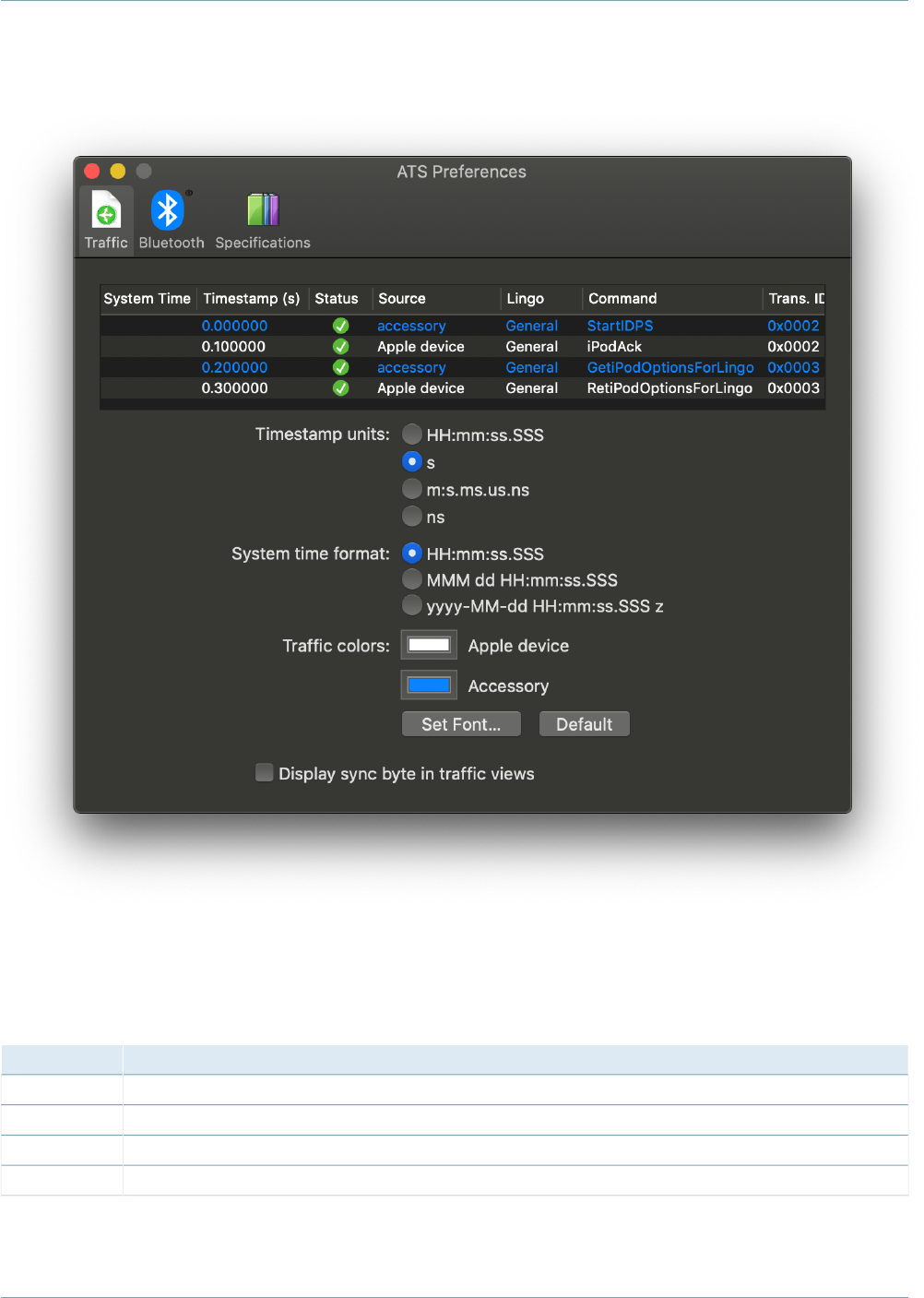Click 0x0003 ID in the RetiPodOptionsForLingo row

793,388
